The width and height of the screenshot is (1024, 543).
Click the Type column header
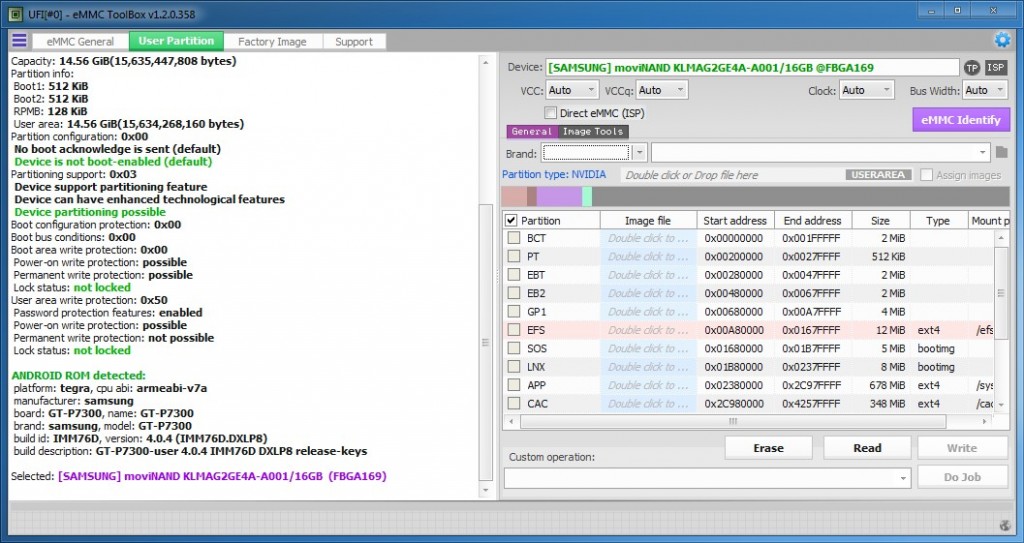[938, 221]
